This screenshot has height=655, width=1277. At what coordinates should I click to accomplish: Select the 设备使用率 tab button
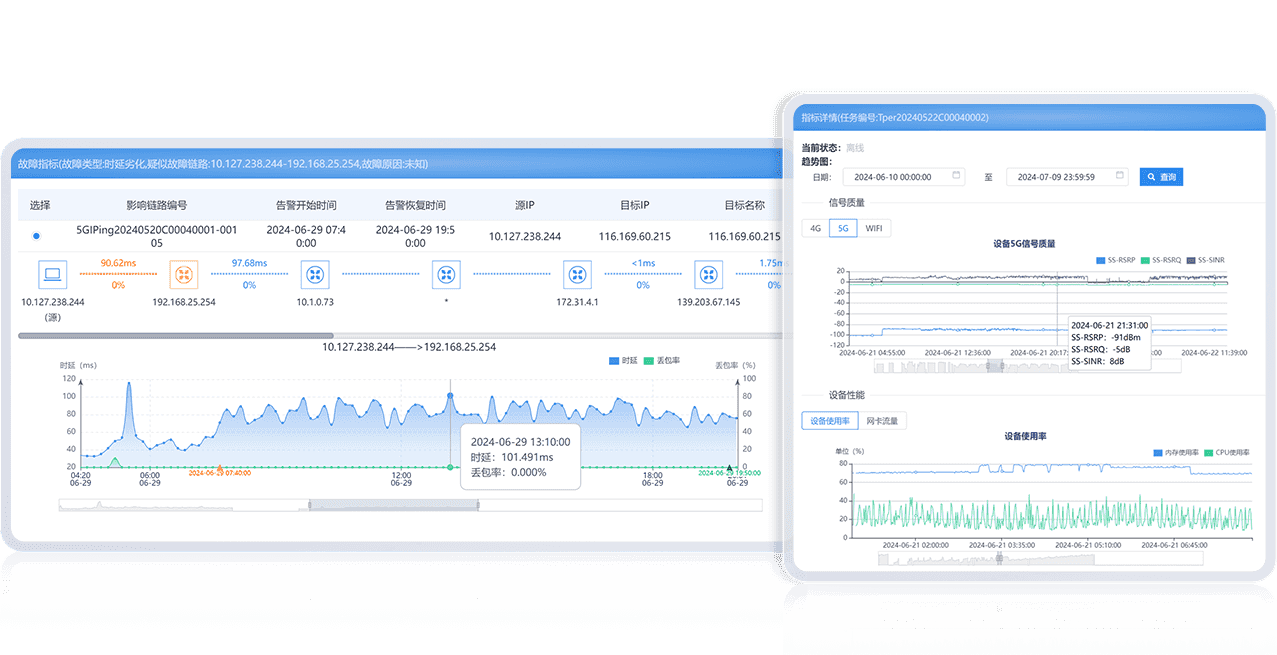(x=830, y=421)
